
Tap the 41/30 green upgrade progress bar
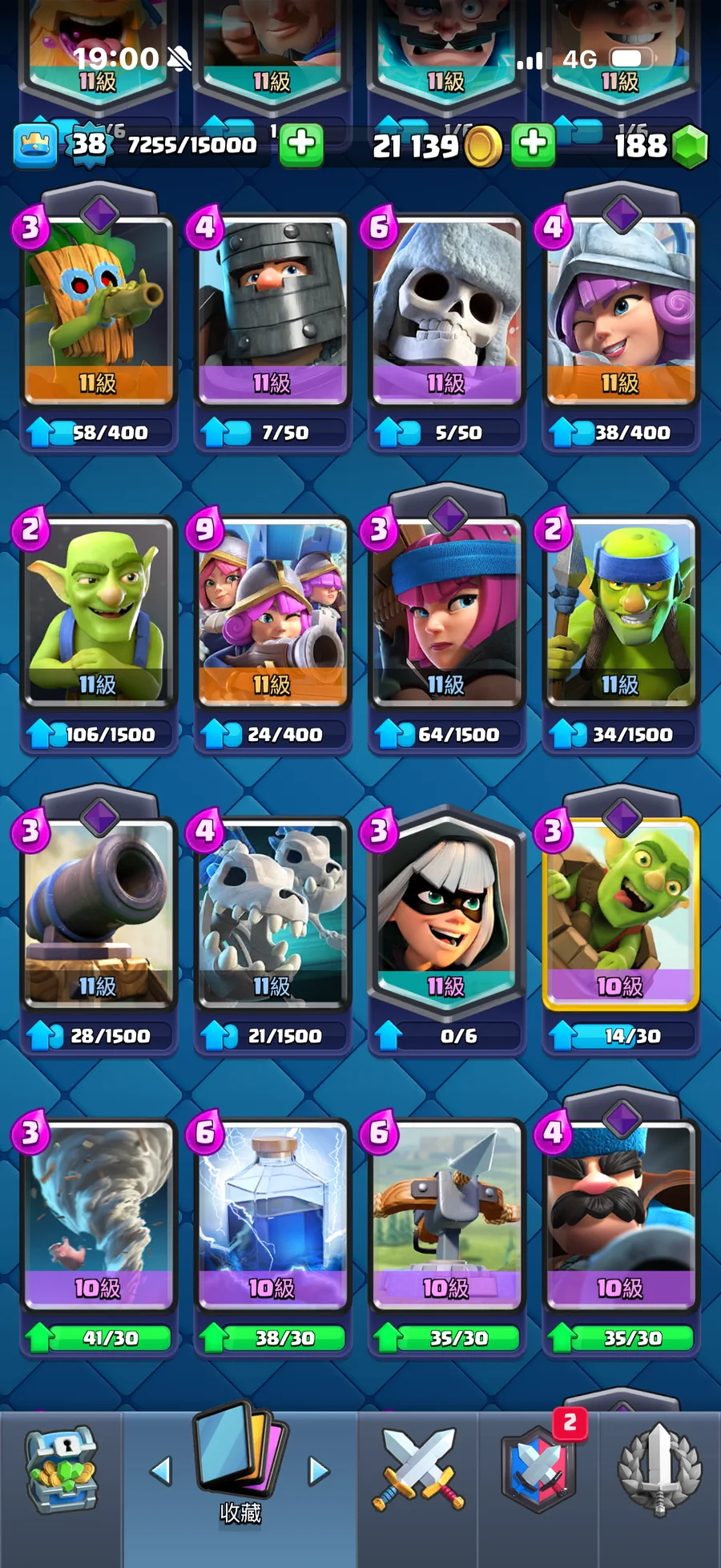coord(99,1338)
